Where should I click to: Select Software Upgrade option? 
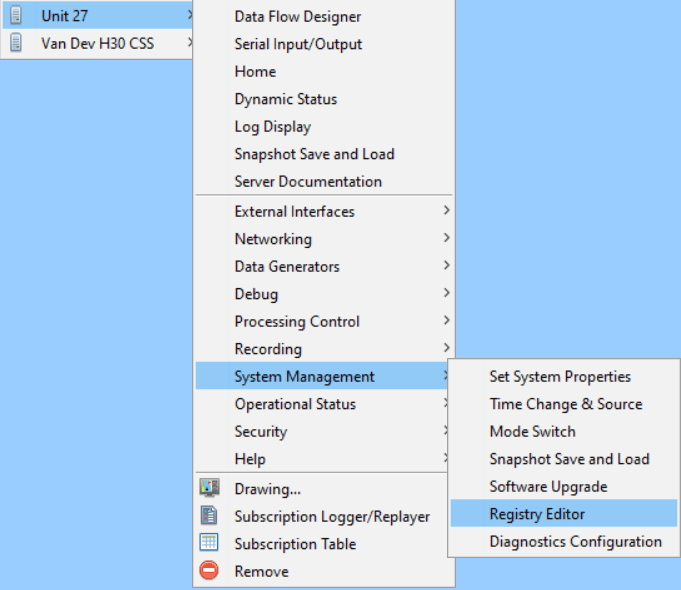coord(549,487)
